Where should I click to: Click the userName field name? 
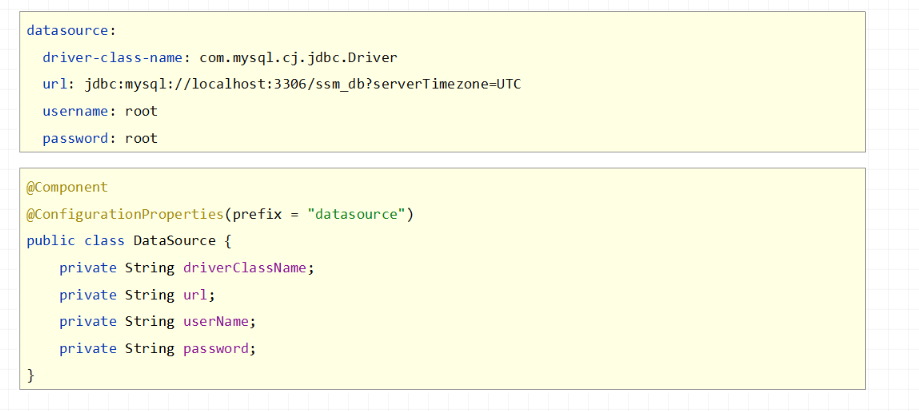216,322
